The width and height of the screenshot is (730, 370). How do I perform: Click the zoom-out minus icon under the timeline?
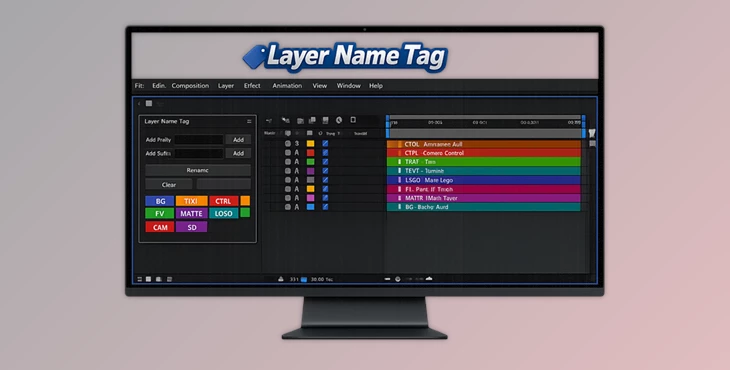pyautogui.click(x=387, y=279)
